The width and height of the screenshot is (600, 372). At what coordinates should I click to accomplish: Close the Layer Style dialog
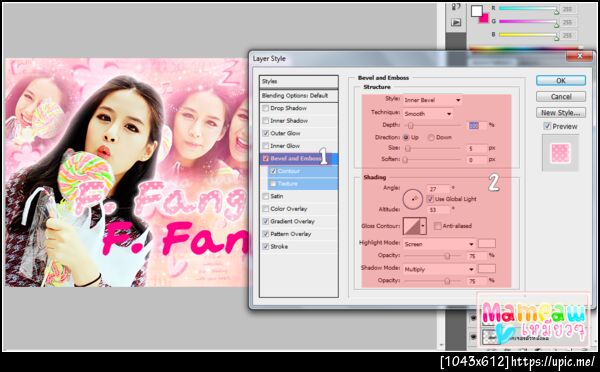[x=579, y=56]
